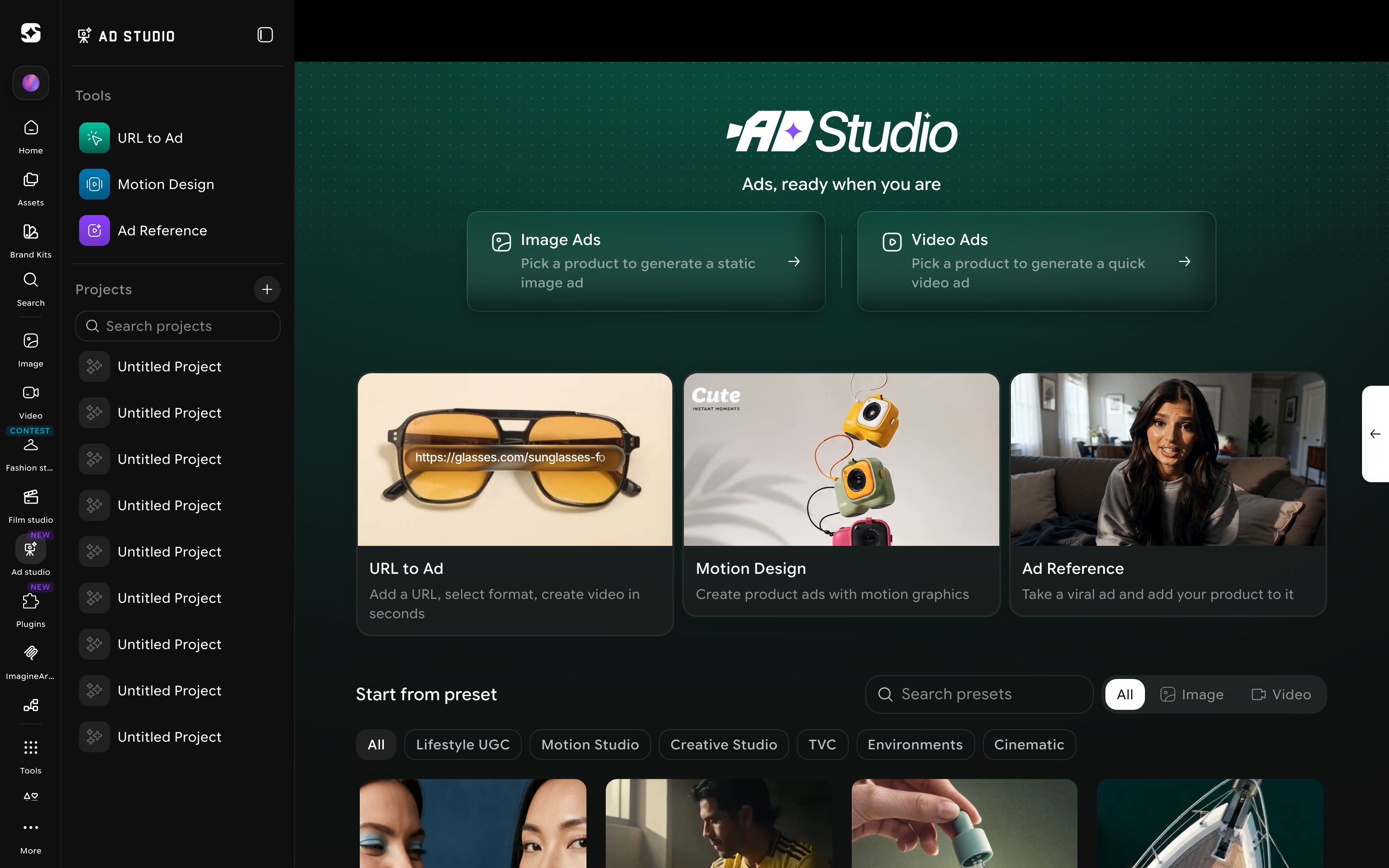Click the arrow on Video Ads card
The height and width of the screenshot is (868, 1389).
click(x=1184, y=261)
